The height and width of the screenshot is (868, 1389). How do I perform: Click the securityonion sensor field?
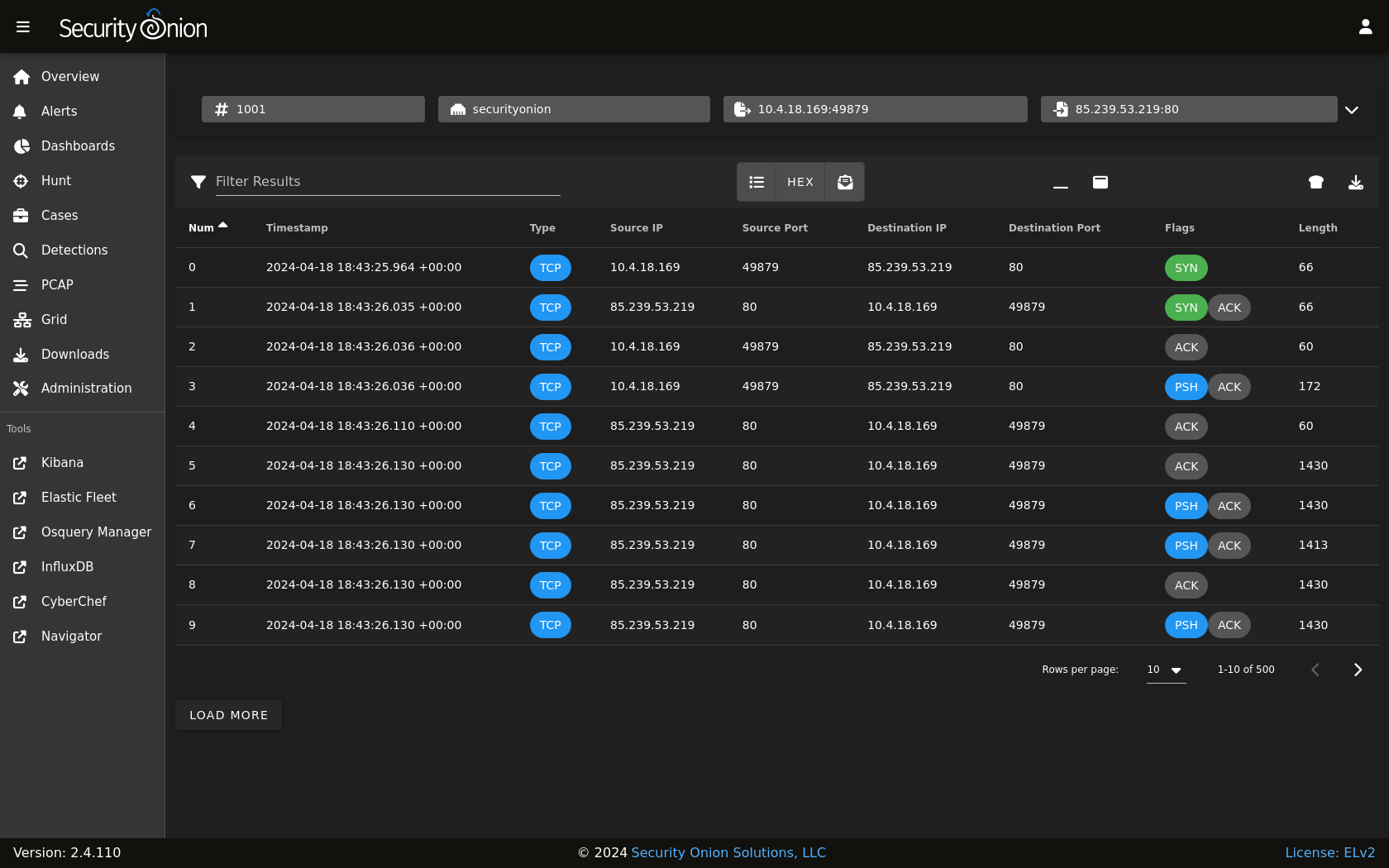click(574, 109)
